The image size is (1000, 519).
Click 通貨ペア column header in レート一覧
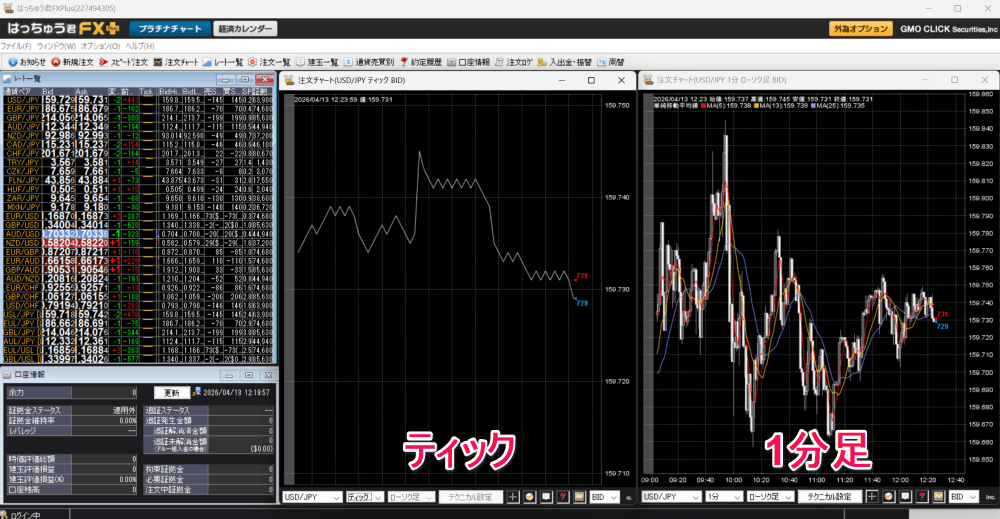(22, 92)
